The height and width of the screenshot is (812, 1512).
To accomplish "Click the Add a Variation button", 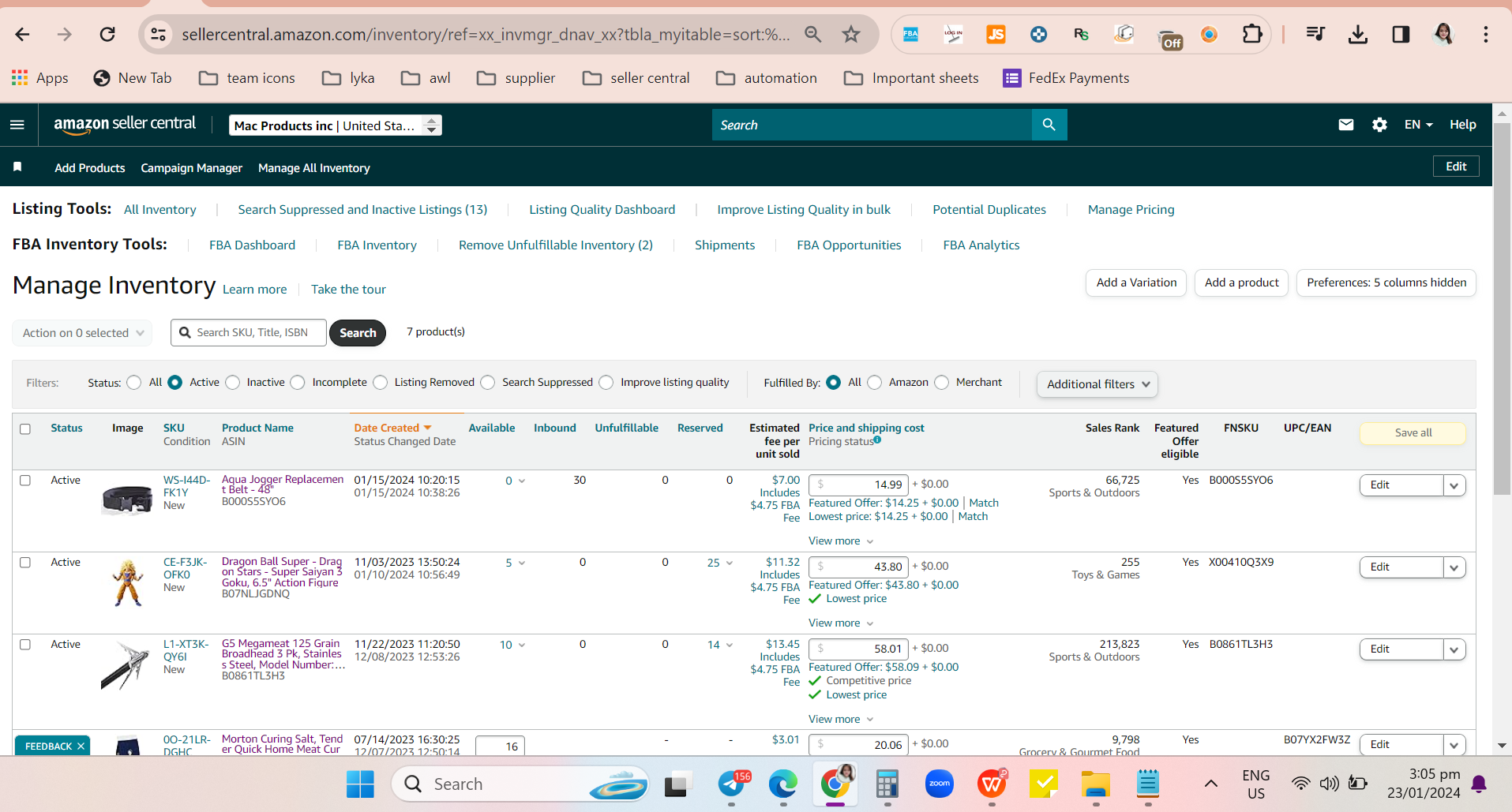I will (x=1136, y=283).
